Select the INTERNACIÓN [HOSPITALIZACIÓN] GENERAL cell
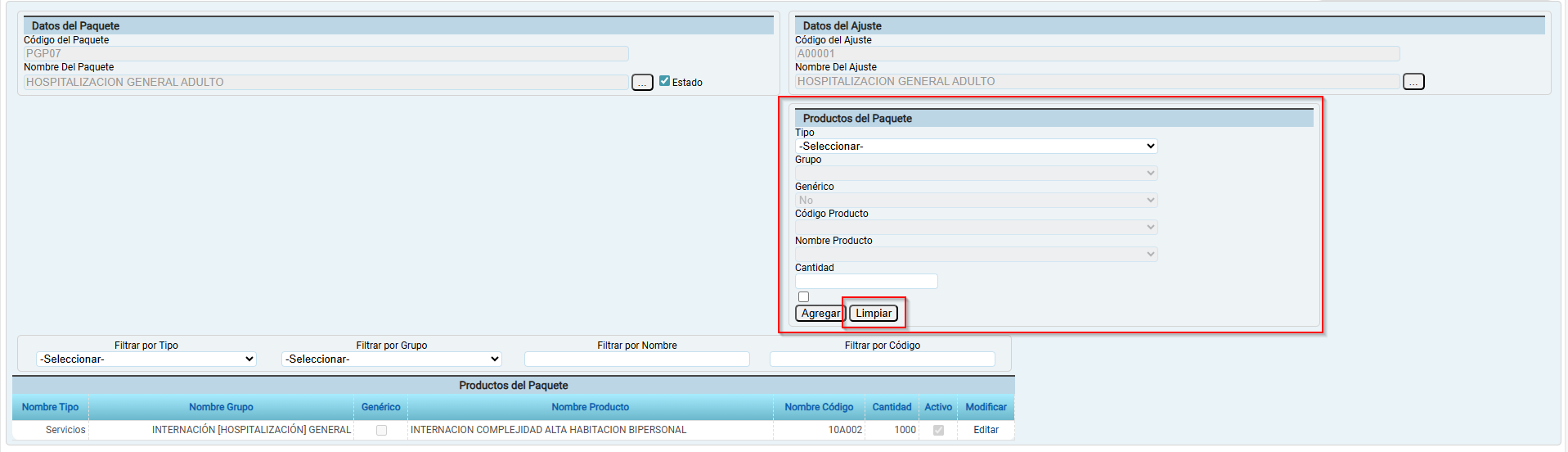The image size is (1568, 452). click(x=221, y=430)
